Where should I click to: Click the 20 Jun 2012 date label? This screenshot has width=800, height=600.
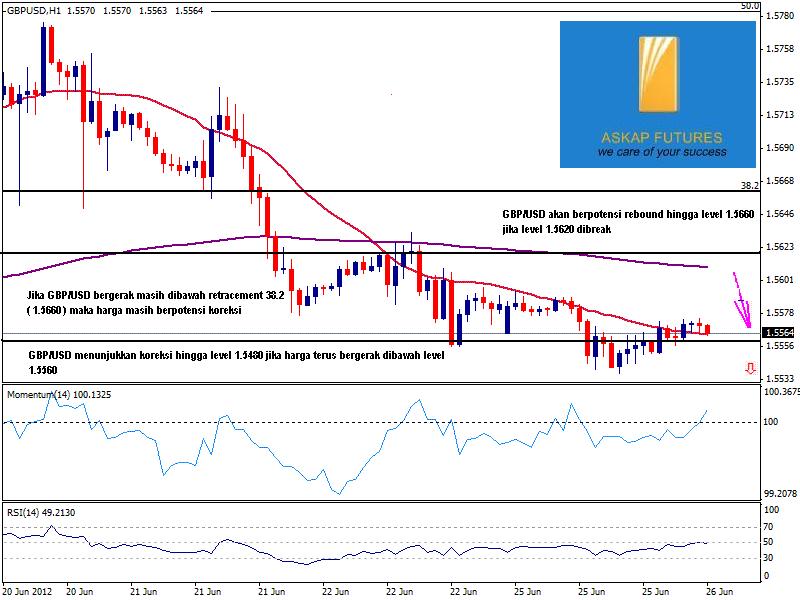pyautogui.click(x=28, y=590)
